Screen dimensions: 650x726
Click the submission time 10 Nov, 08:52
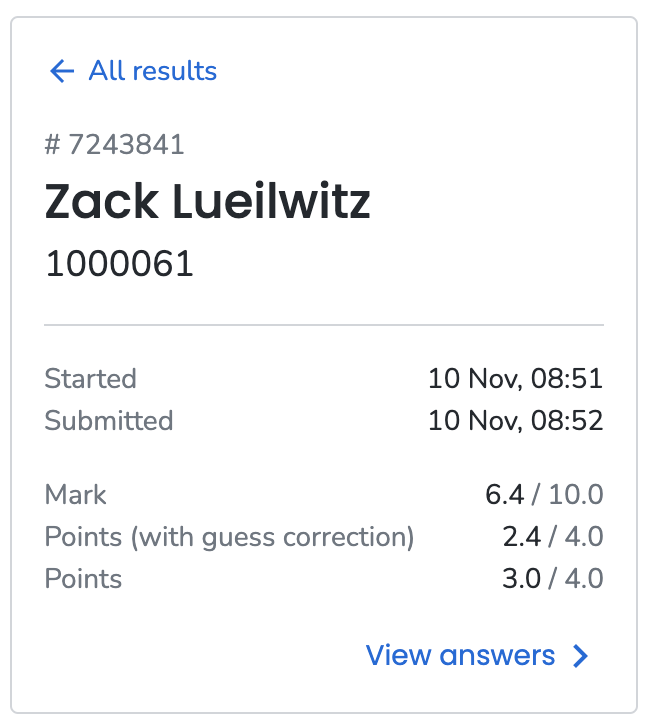(x=515, y=420)
